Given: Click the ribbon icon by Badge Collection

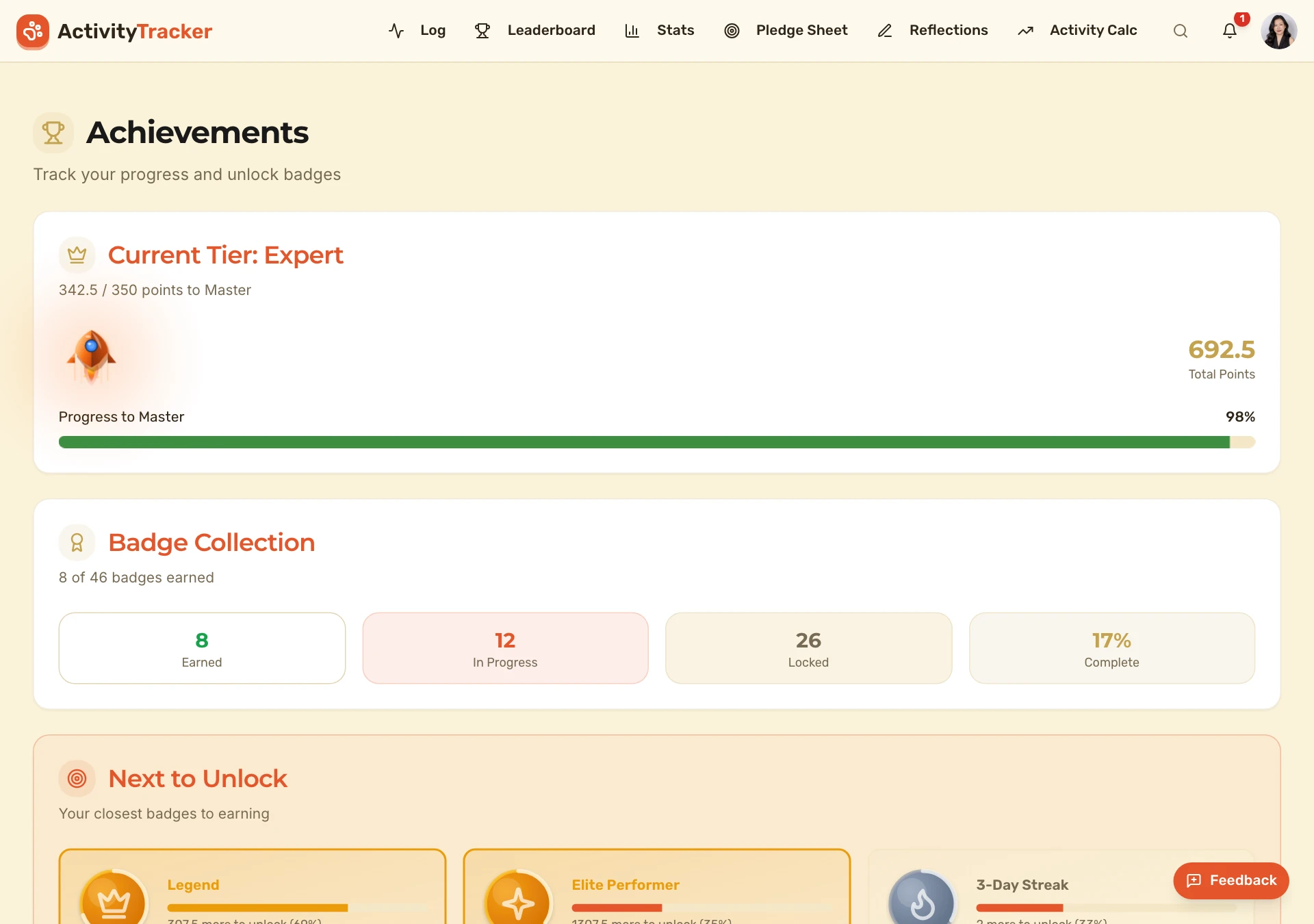Looking at the screenshot, I should point(77,543).
